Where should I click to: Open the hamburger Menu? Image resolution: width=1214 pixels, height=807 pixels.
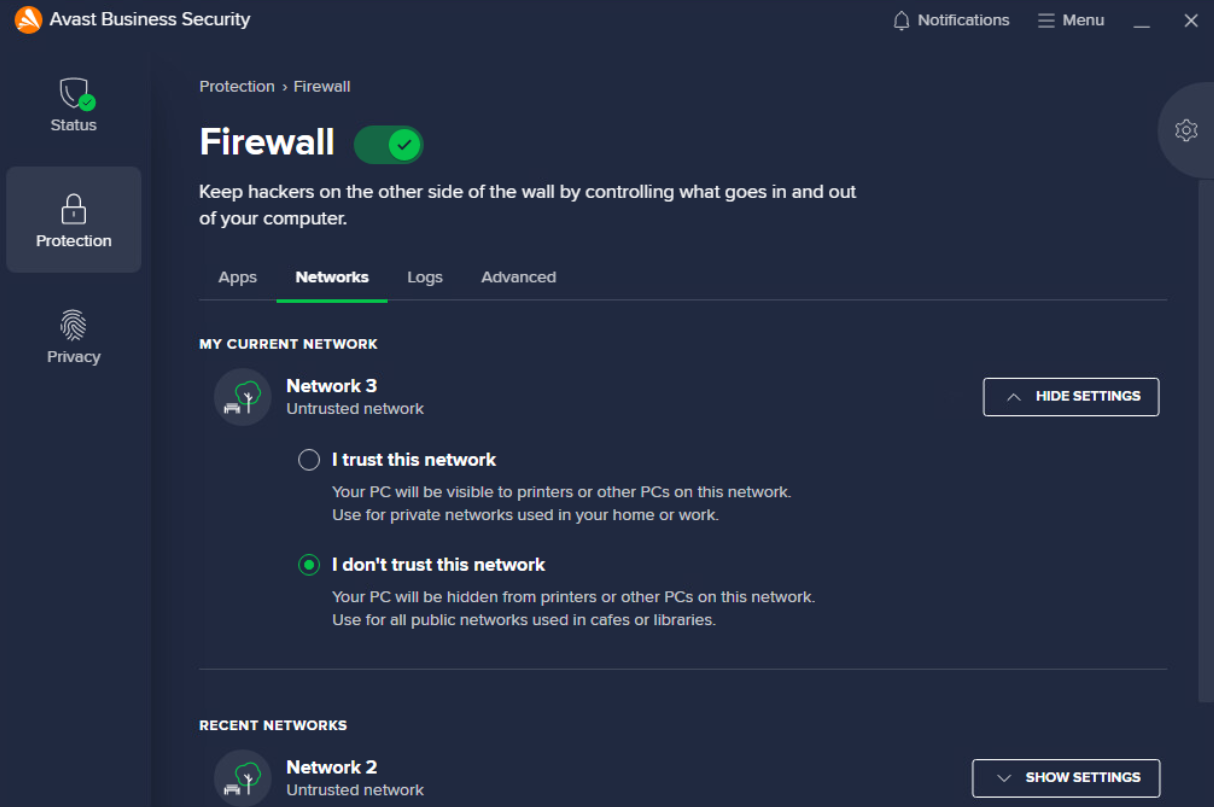[x=1071, y=20]
